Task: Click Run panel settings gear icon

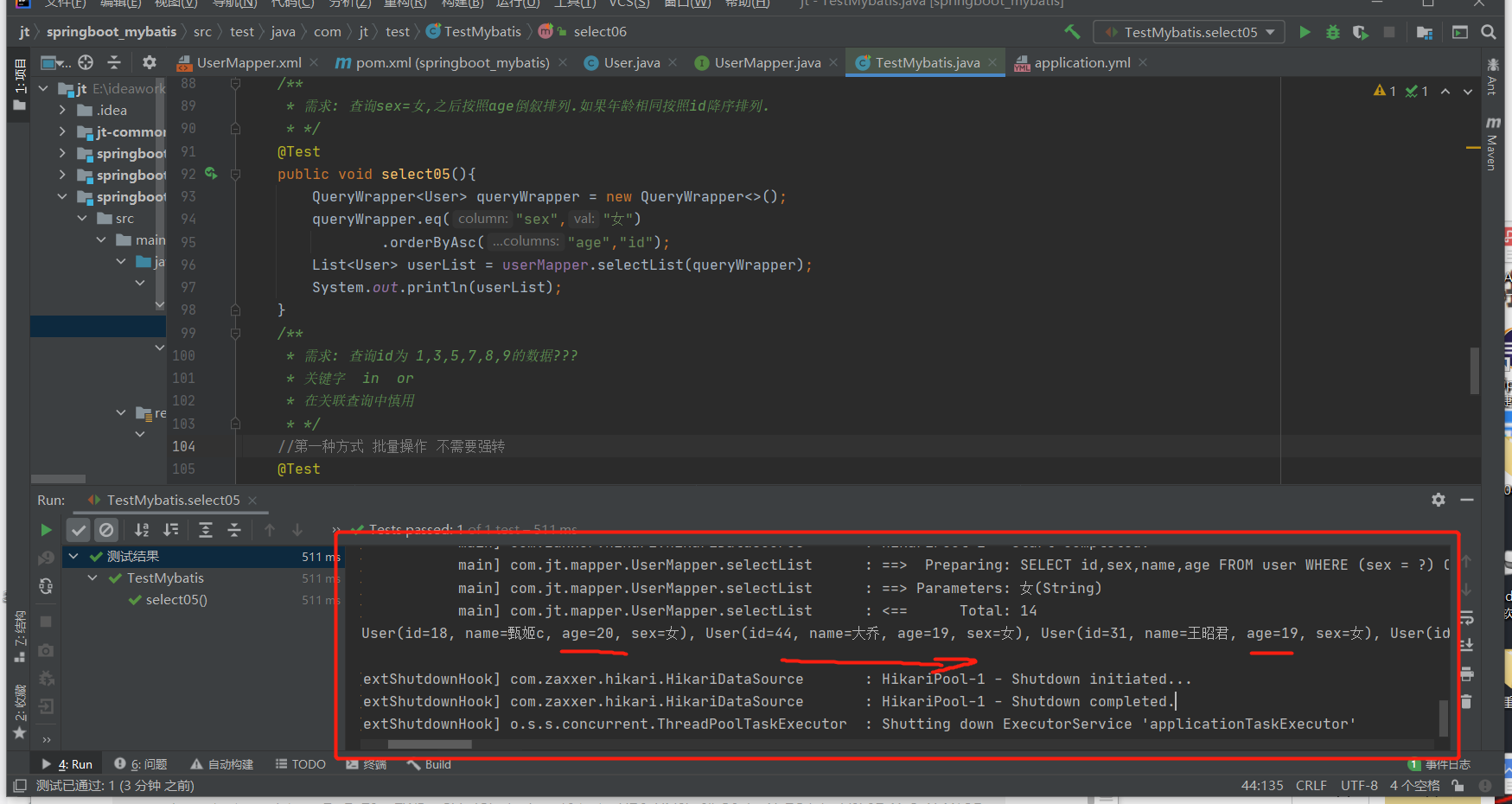Action: (1439, 500)
